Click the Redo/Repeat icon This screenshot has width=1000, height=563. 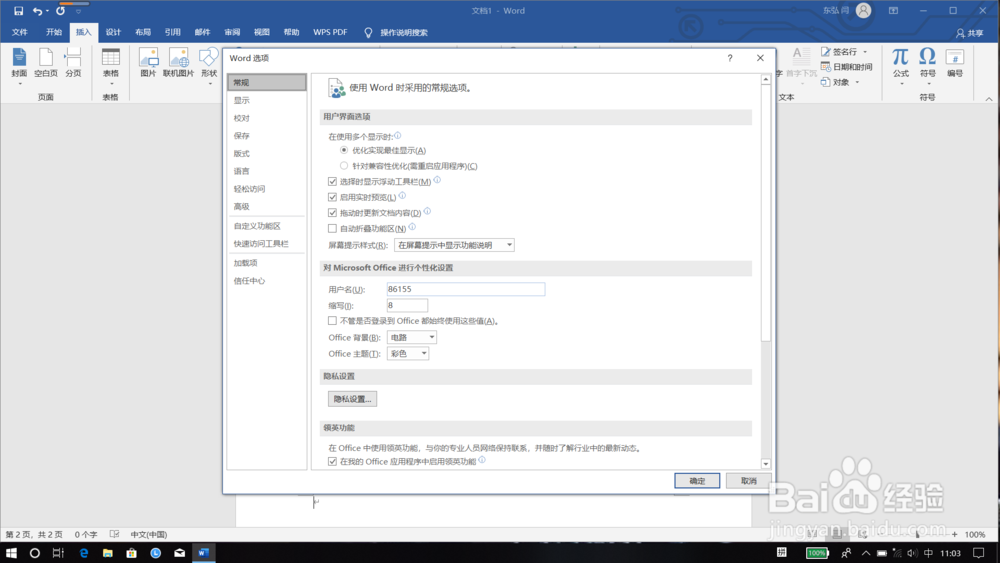click(61, 11)
